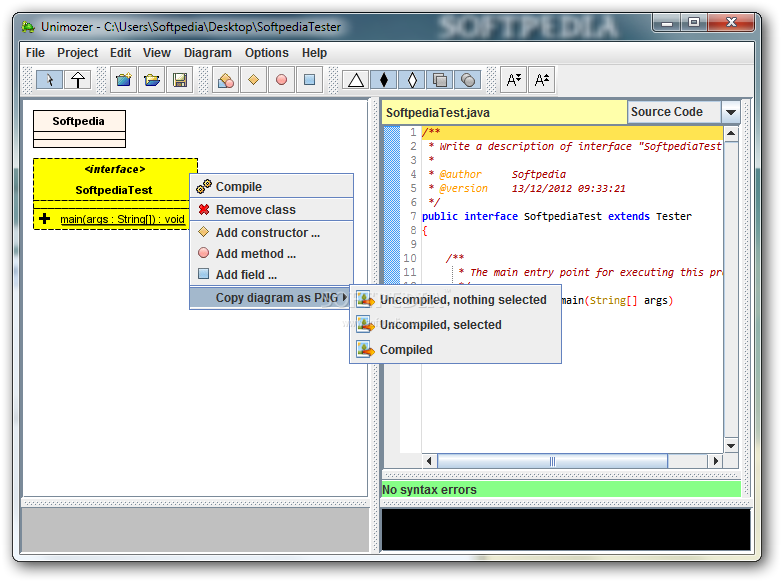This screenshot has height=582, width=782.
Task: Open the File menu
Action: pyautogui.click(x=35, y=53)
